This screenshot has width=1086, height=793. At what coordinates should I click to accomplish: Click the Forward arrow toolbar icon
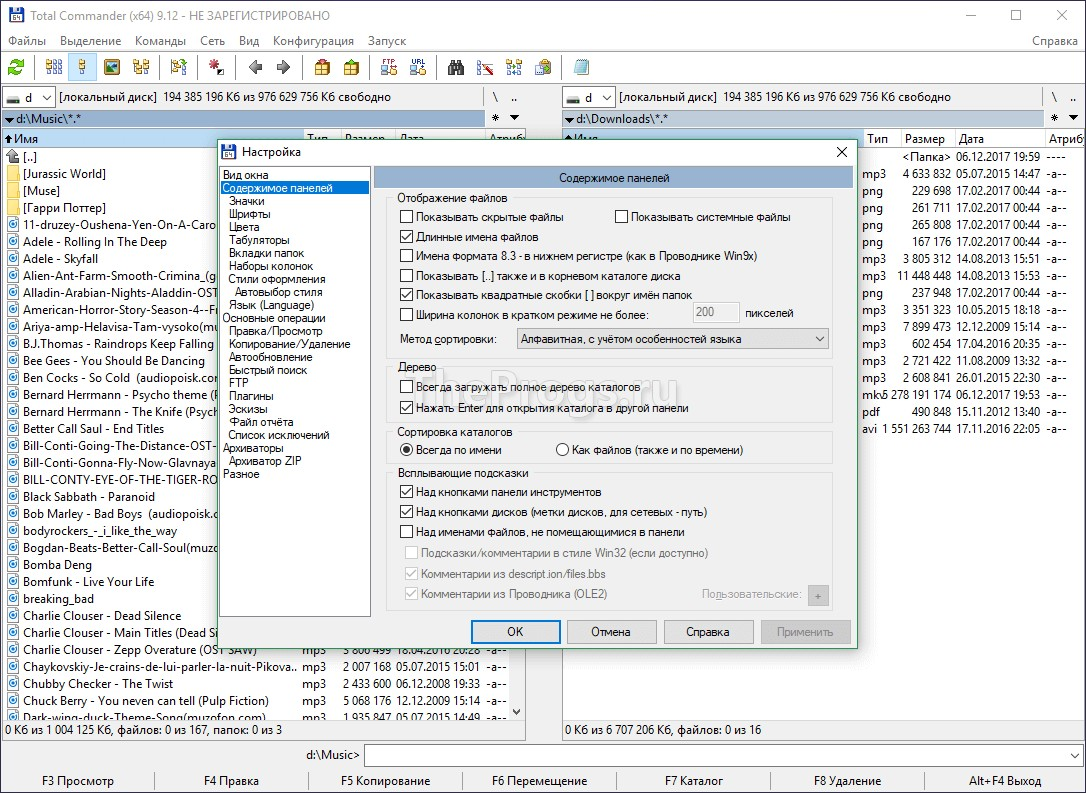[284, 68]
